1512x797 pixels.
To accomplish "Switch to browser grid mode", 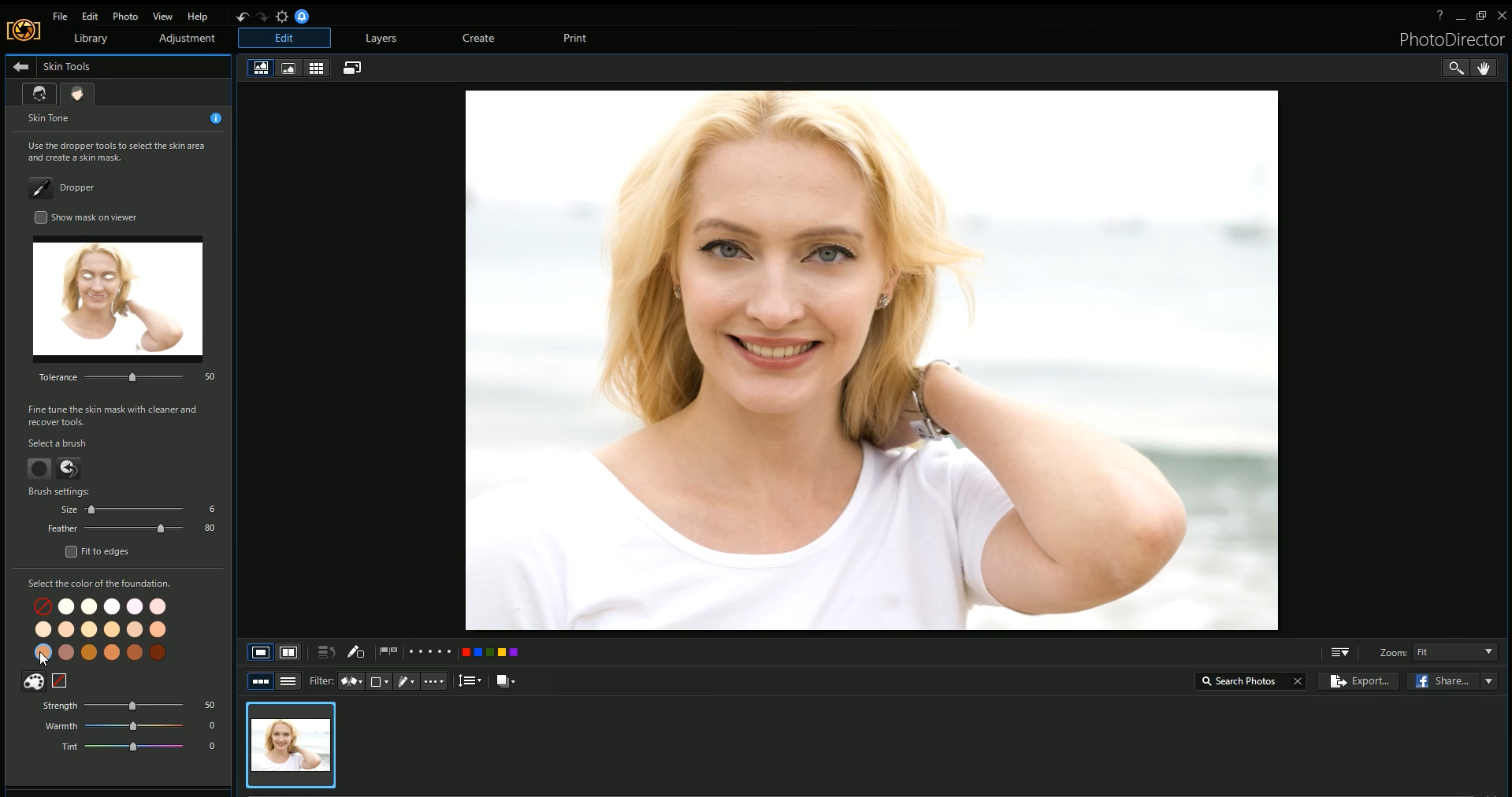I will [316, 69].
